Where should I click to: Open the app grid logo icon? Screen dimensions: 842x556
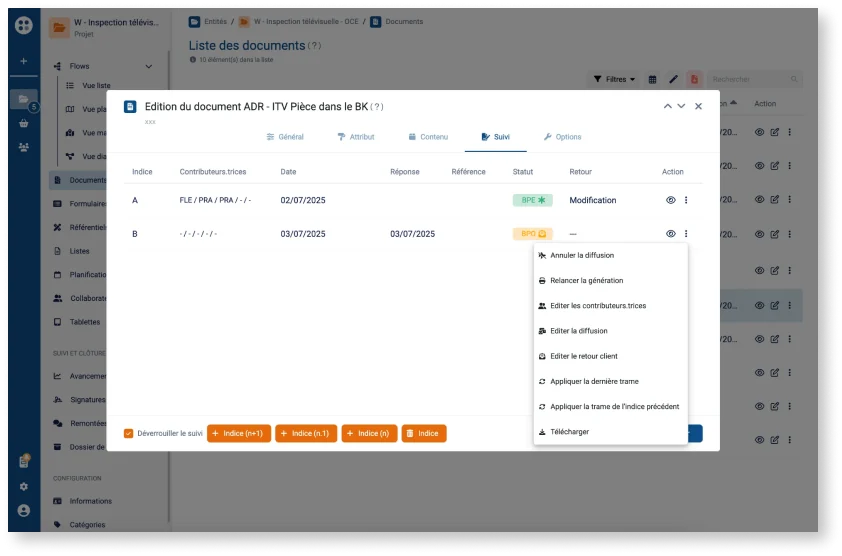click(24, 25)
